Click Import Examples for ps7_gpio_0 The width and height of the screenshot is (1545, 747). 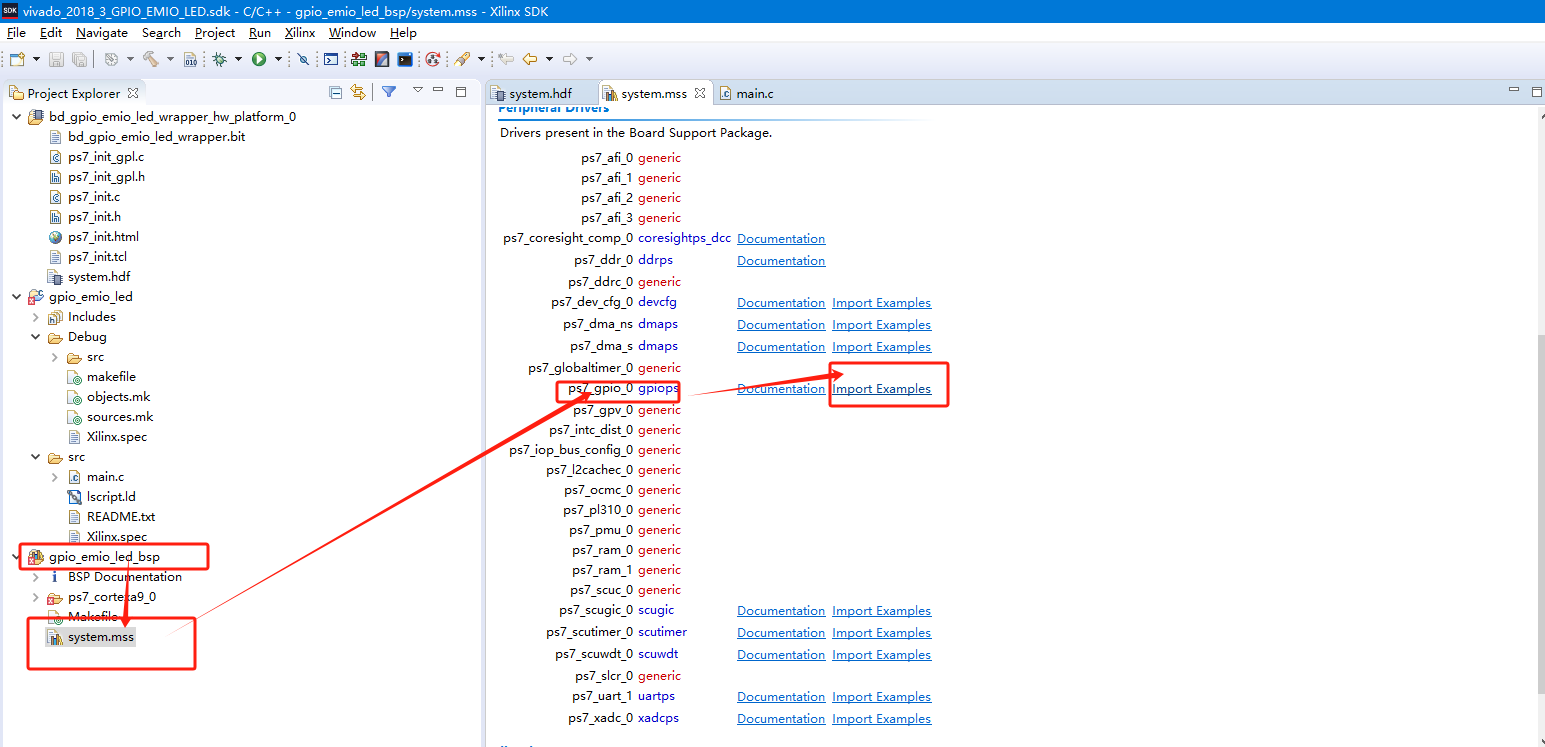click(881, 389)
